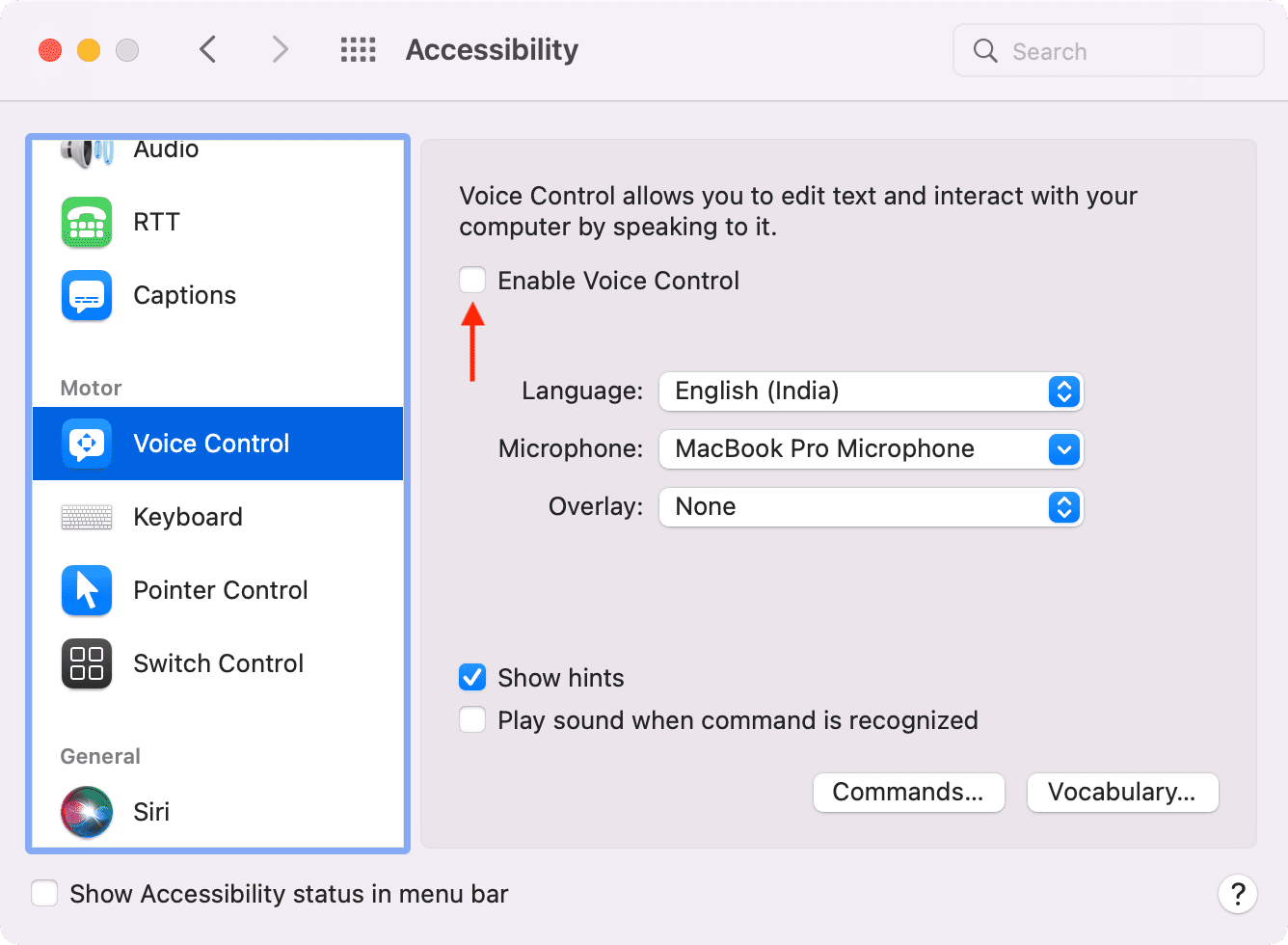Select Audio in the sidebar list
Viewport: 1288px width, 945px height.
click(166, 150)
